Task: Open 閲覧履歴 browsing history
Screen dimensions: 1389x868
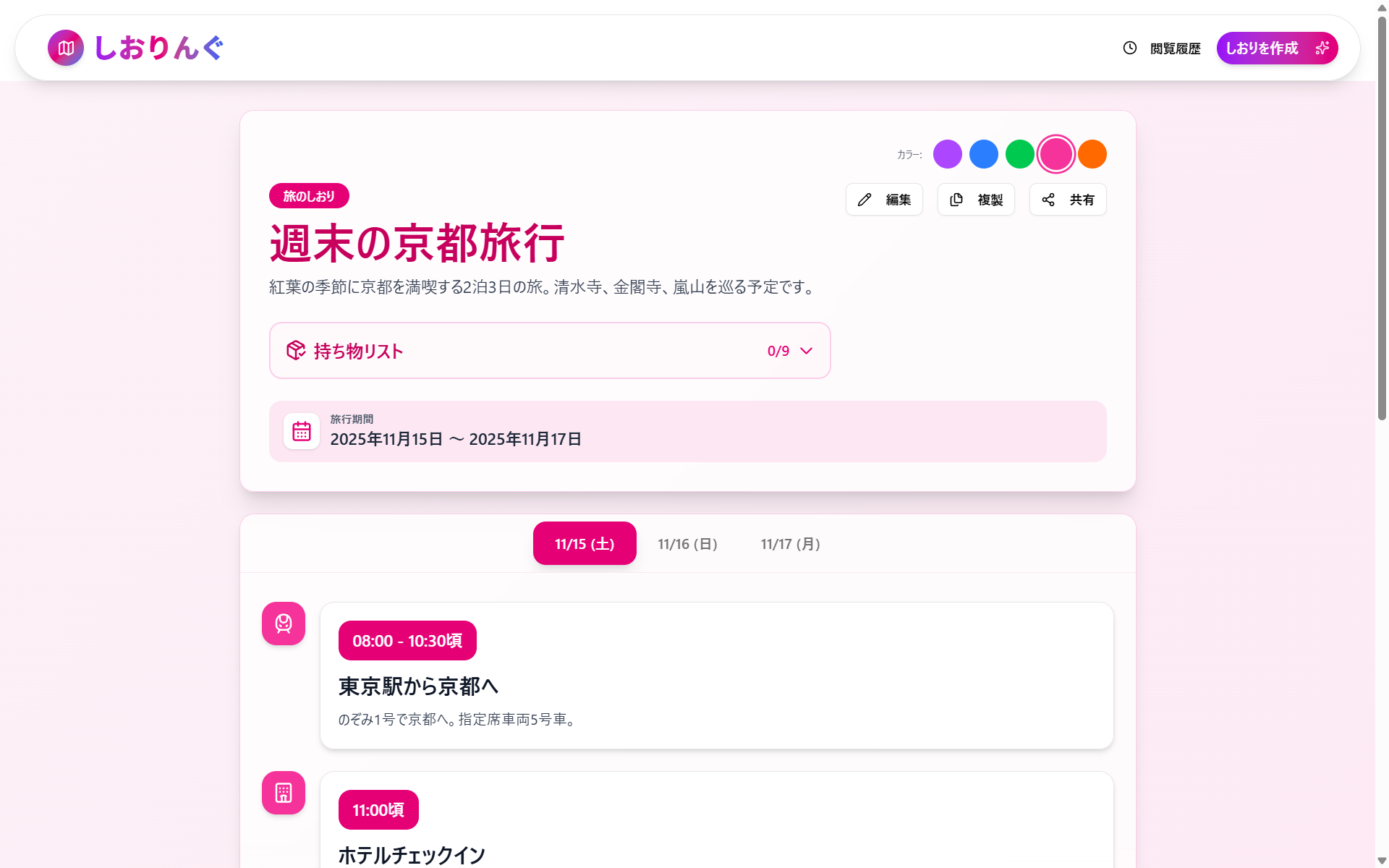Action: tap(1162, 48)
